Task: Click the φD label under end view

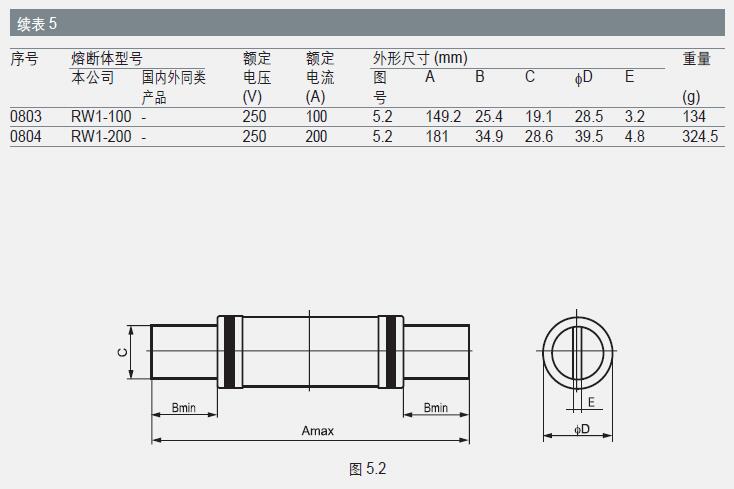Action: tap(581, 430)
